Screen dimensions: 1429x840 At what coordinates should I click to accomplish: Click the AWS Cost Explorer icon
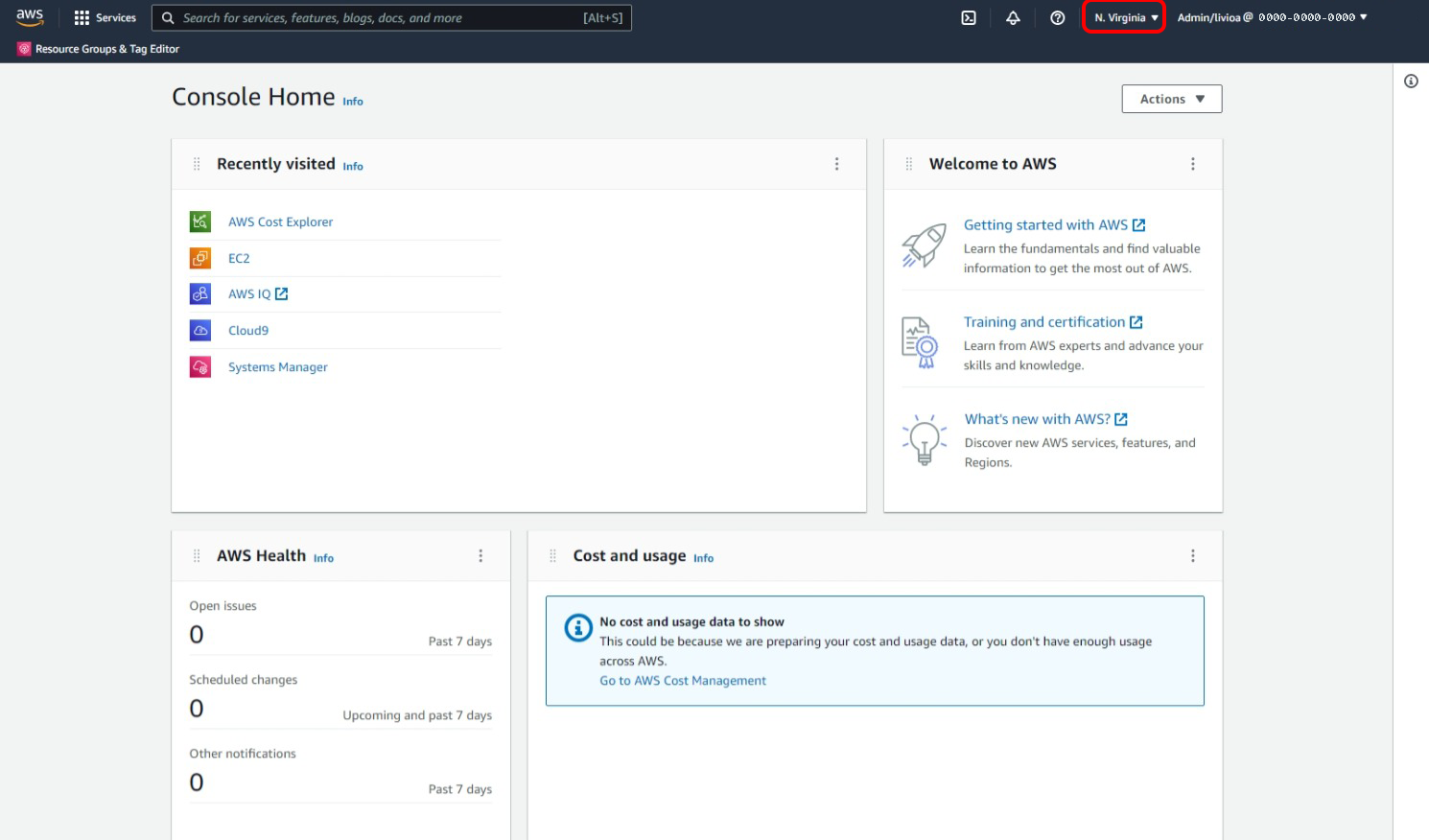[200, 222]
